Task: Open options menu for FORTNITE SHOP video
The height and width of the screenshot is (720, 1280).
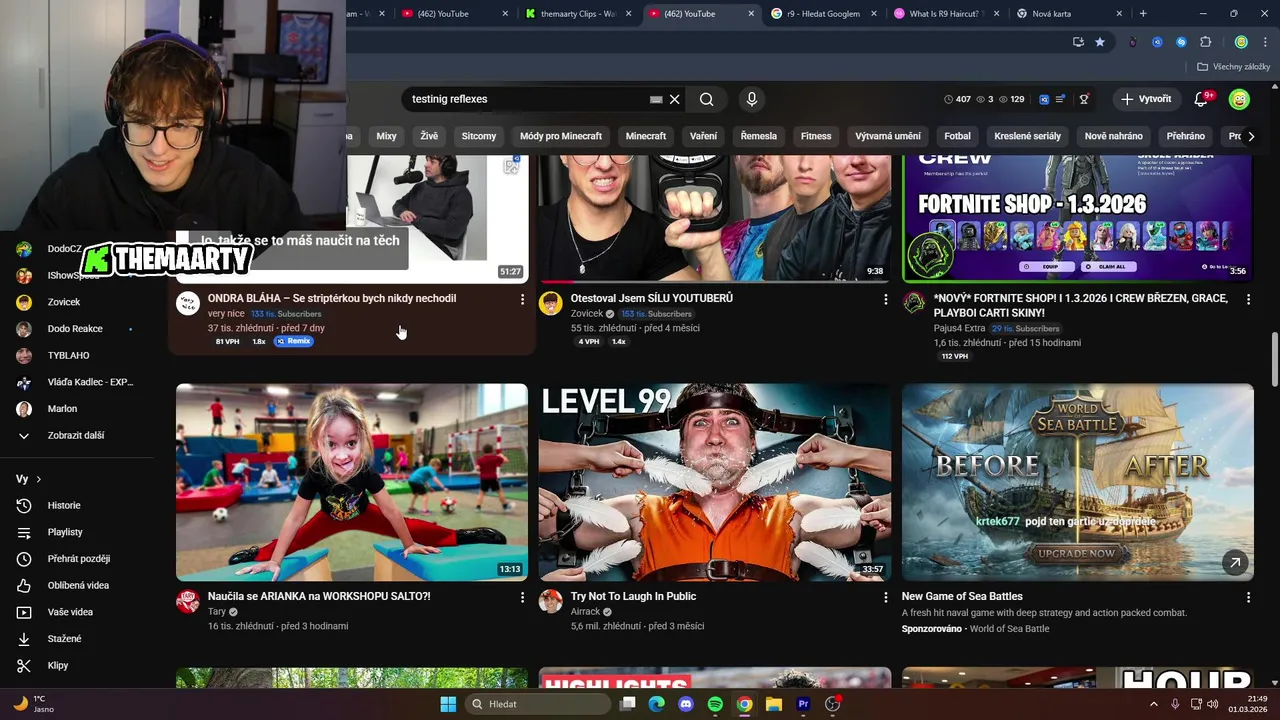Action: click(1248, 299)
